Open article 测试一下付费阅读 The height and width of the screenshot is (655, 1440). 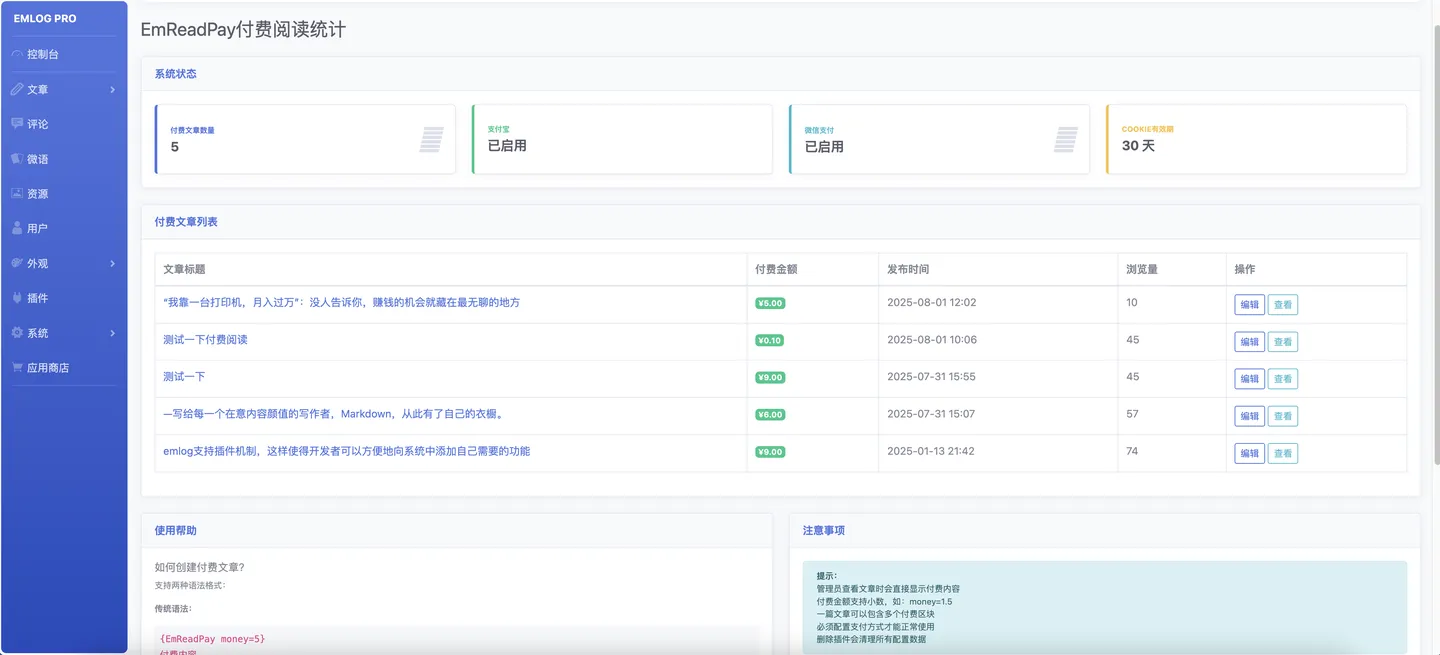click(x=205, y=340)
